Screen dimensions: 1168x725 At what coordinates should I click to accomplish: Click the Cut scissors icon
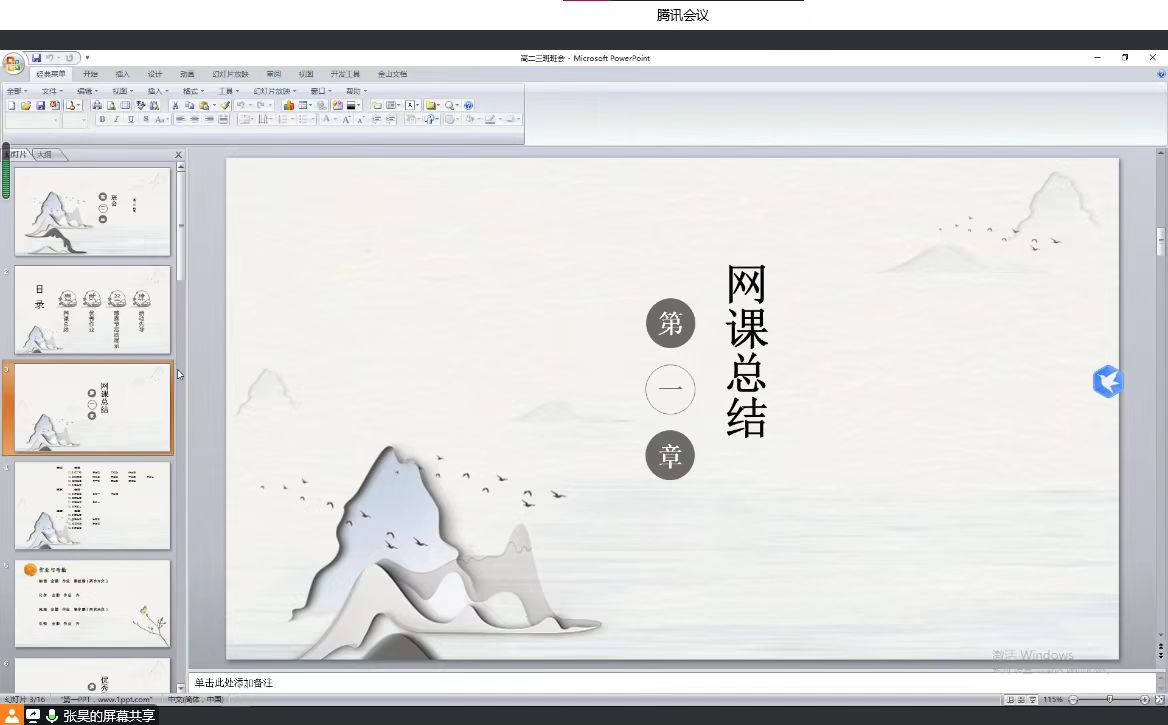[176, 105]
